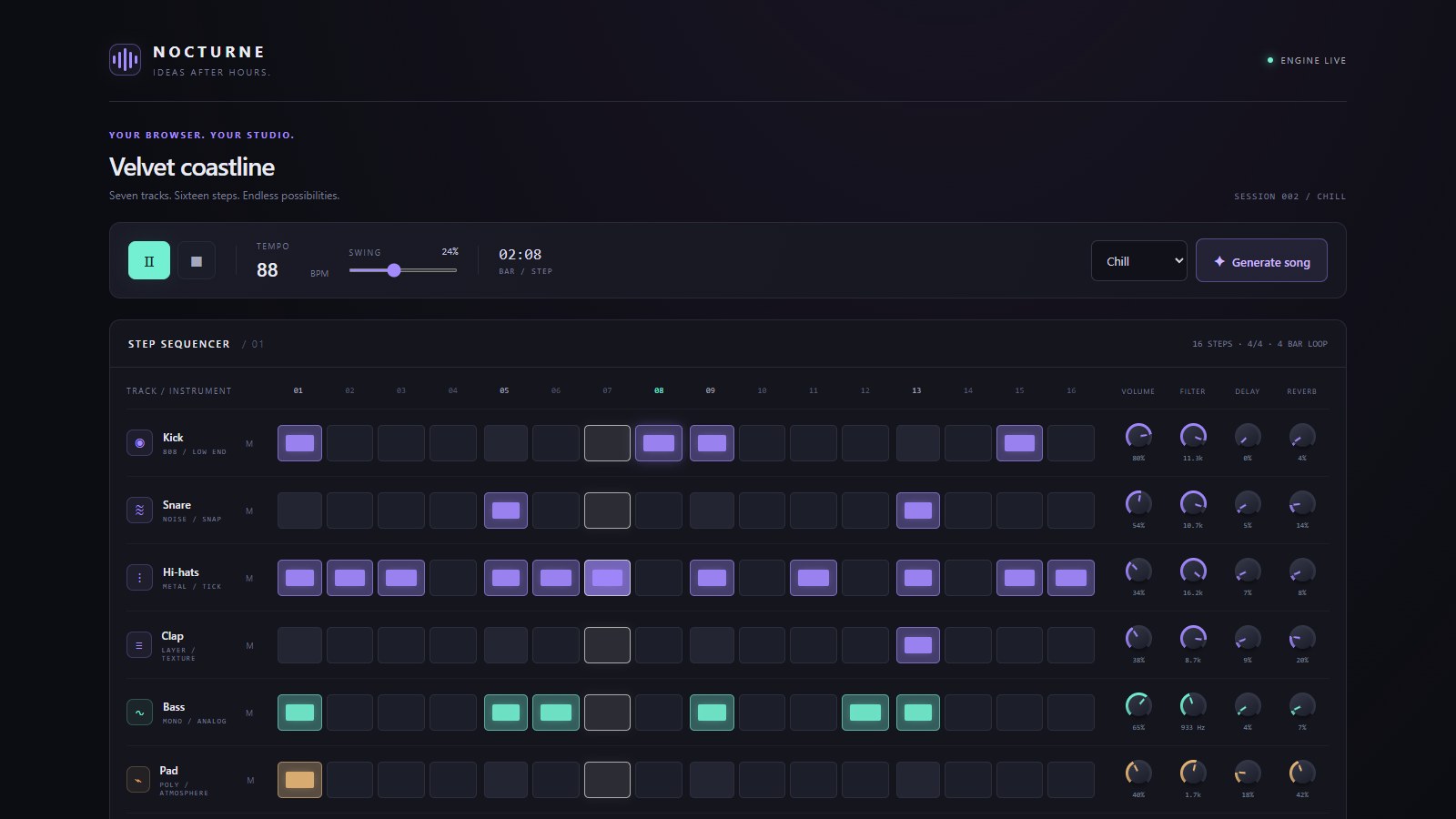Toggle Clap step 13 off
The image size is (1456, 819).
click(x=918, y=645)
